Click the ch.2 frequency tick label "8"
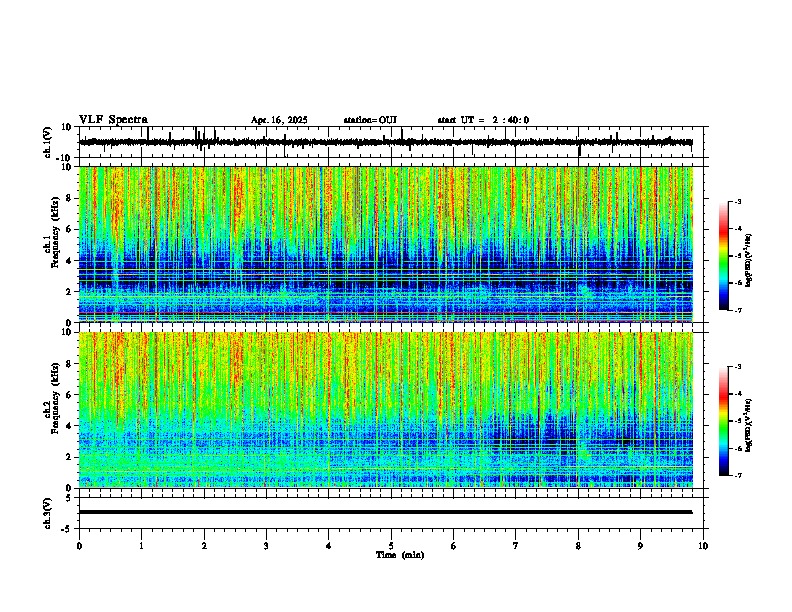 69,364
